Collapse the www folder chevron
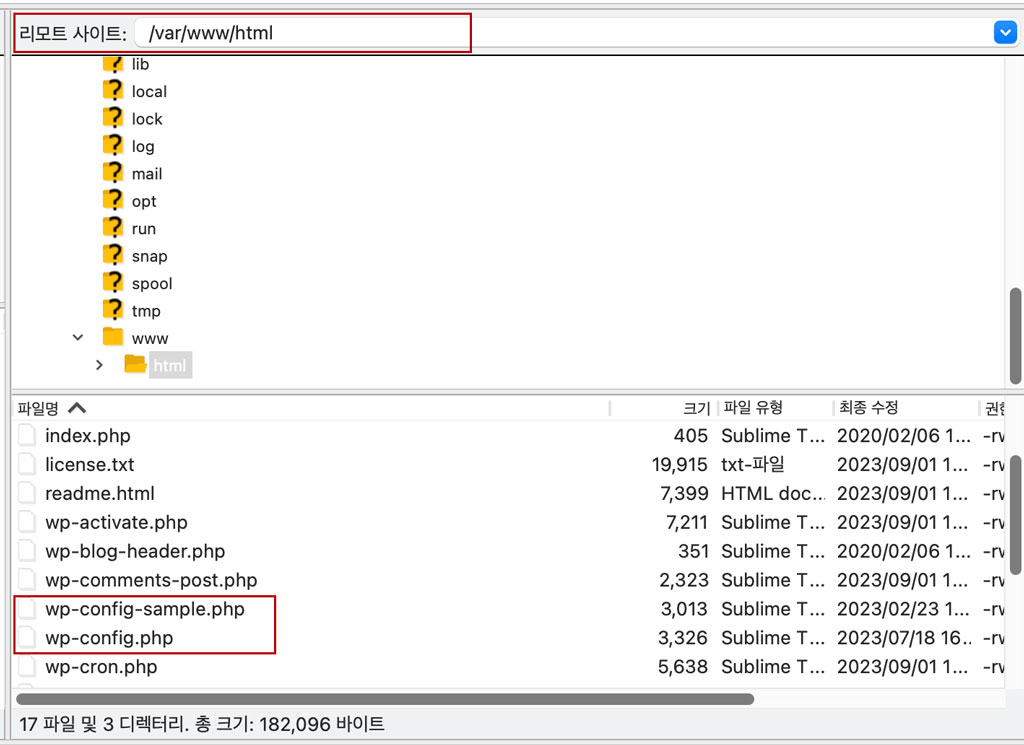Viewport: 1024px width, 745px height. (78, 338)
